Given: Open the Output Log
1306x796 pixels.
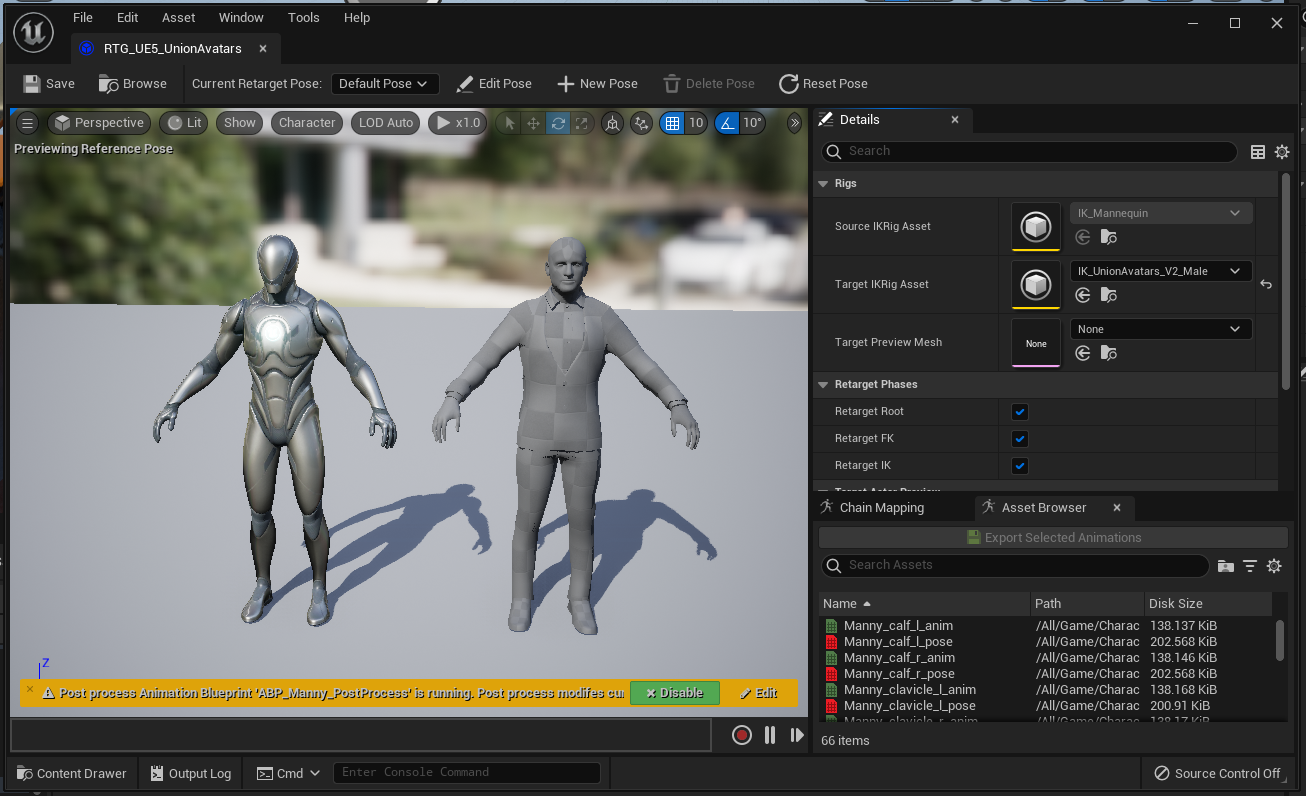Looking at the screenshot, I should [191, 773].
